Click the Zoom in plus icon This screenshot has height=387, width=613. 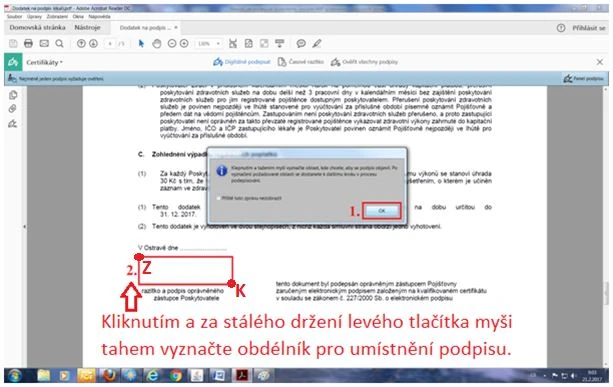point(184,43)
